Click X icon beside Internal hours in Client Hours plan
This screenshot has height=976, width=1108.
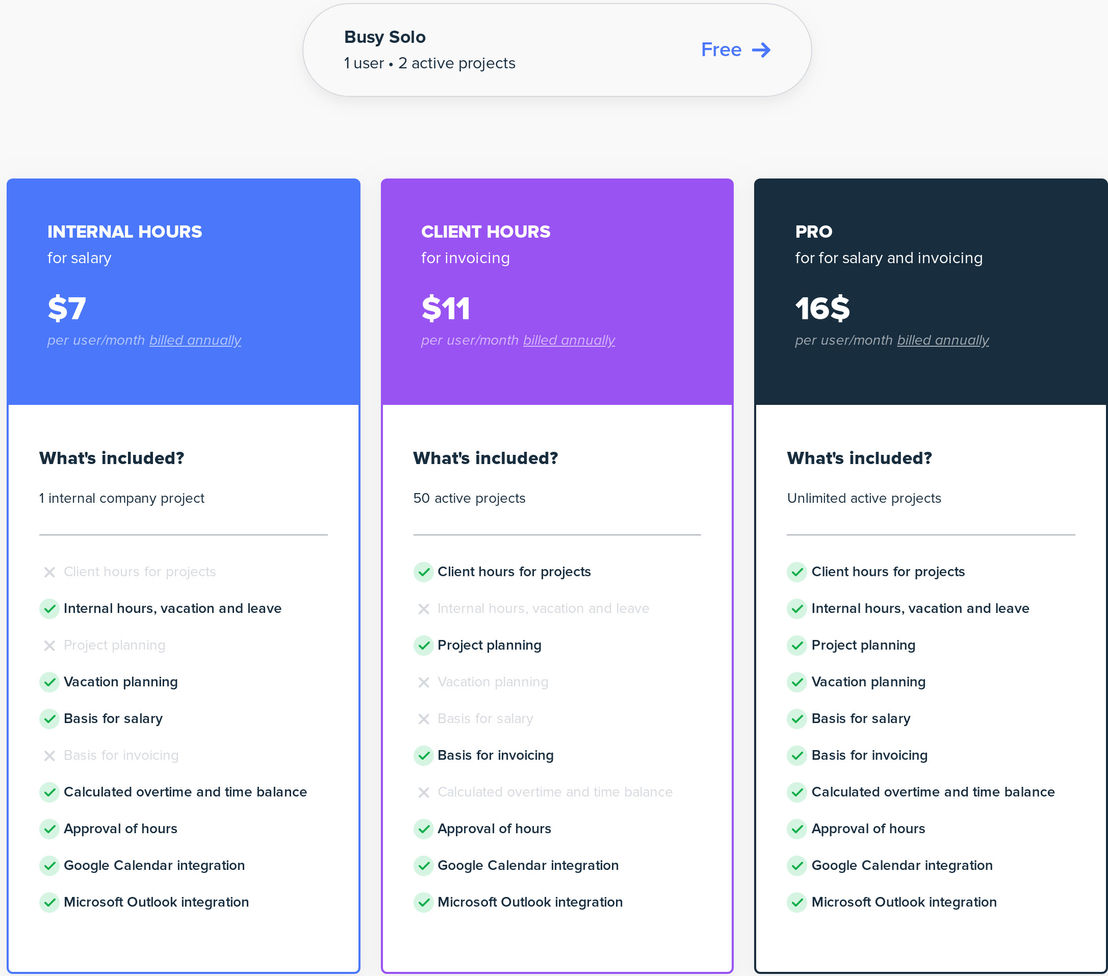(x=423, y=608)
